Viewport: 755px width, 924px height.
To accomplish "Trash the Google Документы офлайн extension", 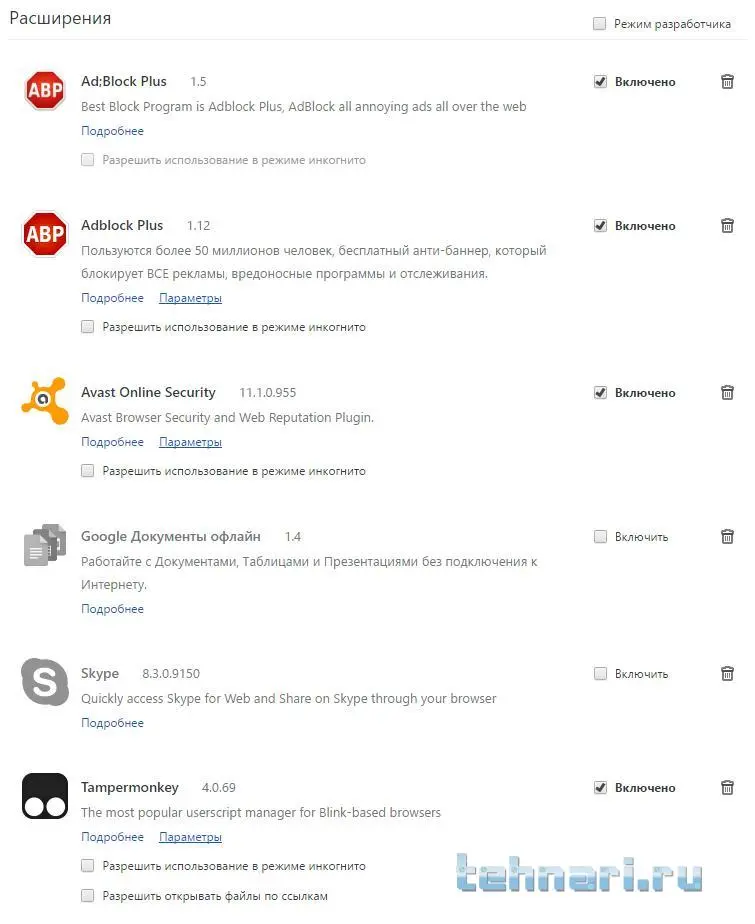I will (727, 537).
